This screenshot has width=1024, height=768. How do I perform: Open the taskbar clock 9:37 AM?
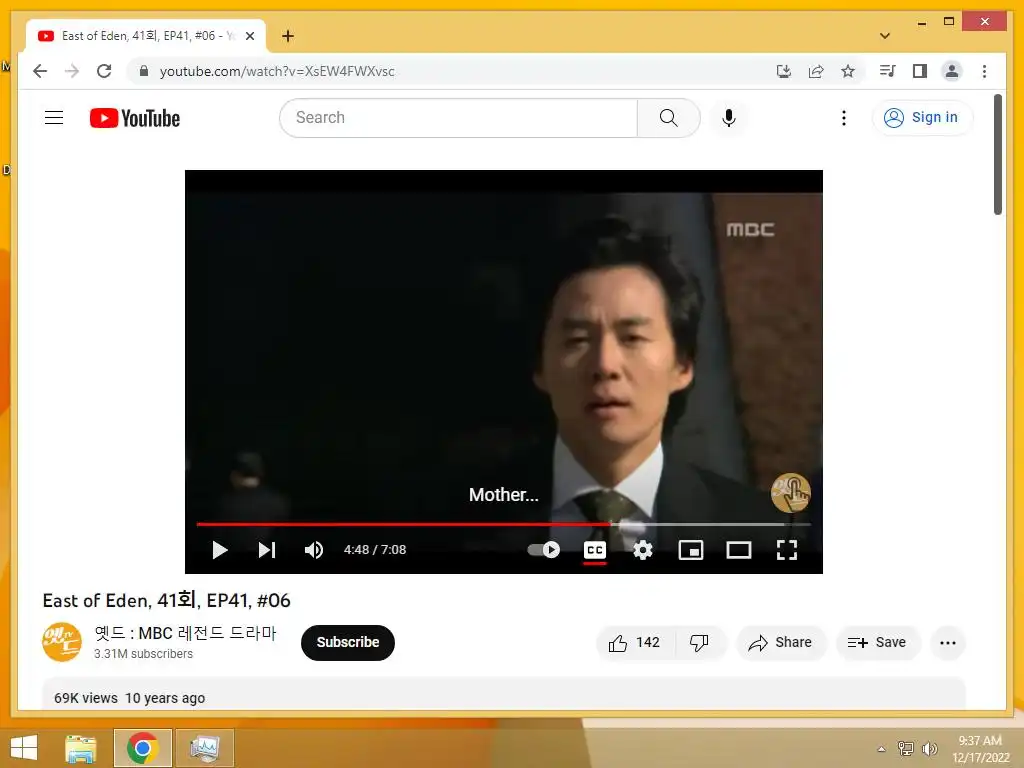click(980, 749)
